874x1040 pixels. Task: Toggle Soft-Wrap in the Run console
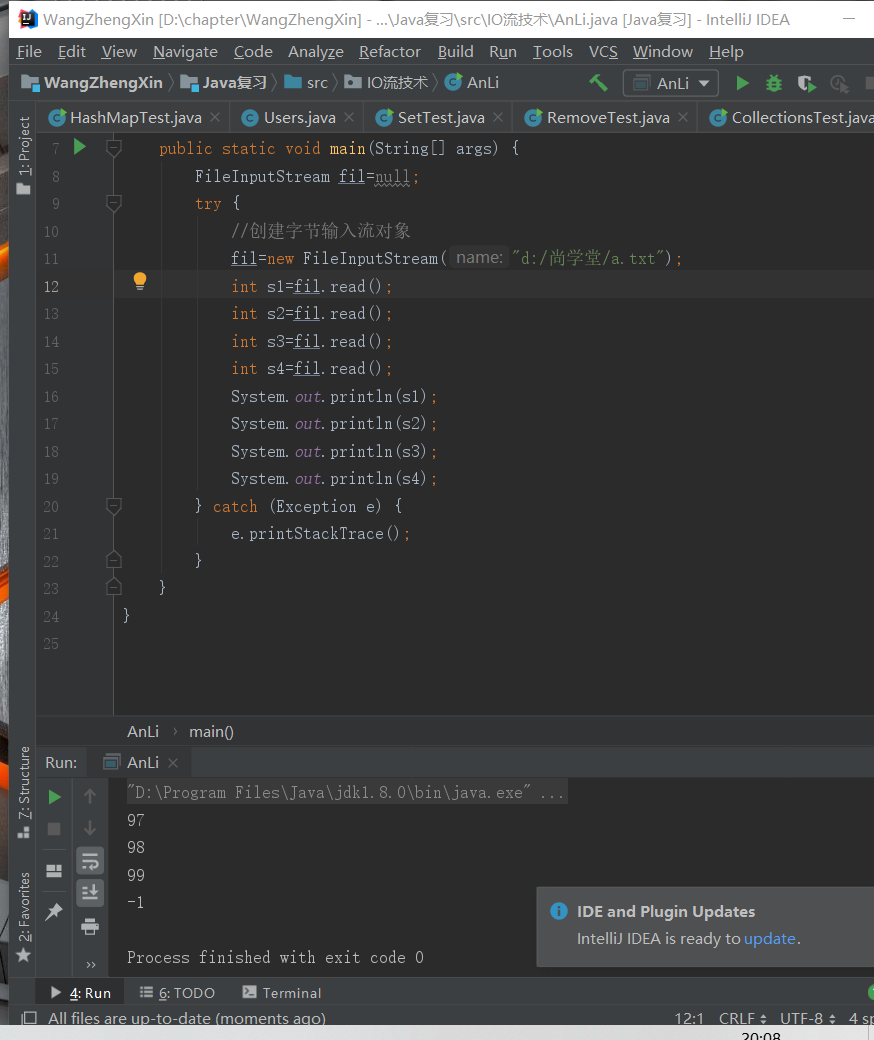(x=90, y=861)
